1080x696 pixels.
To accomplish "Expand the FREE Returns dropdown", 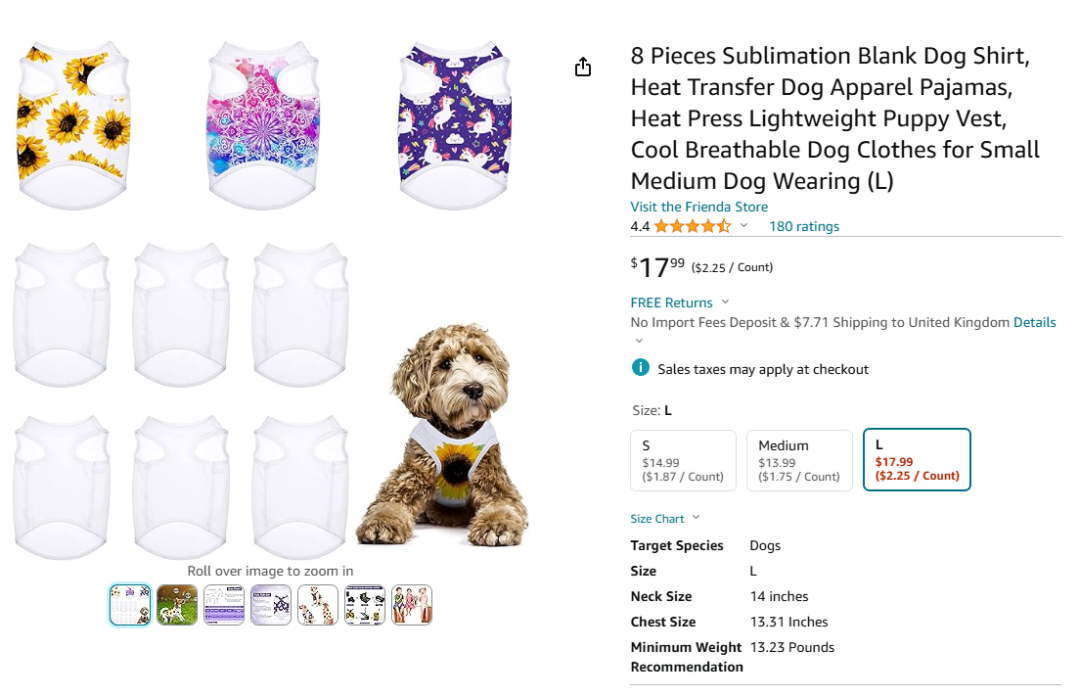I will pos(725,302).
